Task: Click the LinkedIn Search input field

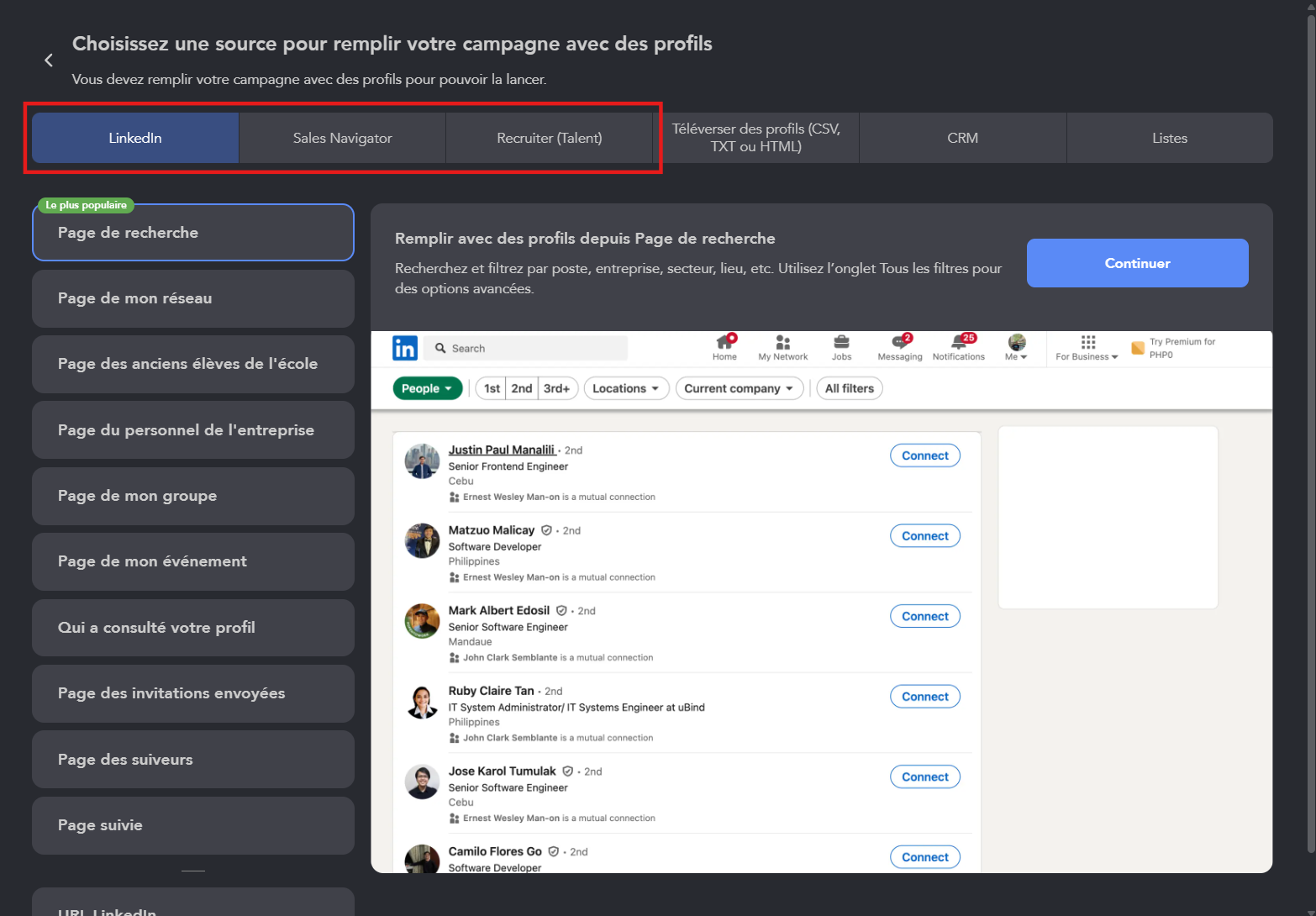Action: [x=527, y=348]
